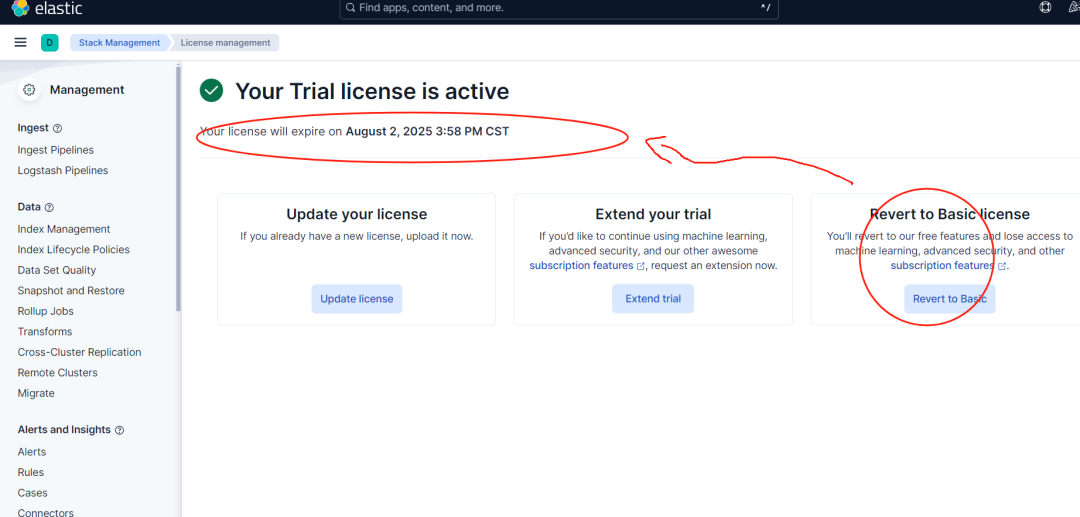Click the Management gear icon

coord(29,89)
